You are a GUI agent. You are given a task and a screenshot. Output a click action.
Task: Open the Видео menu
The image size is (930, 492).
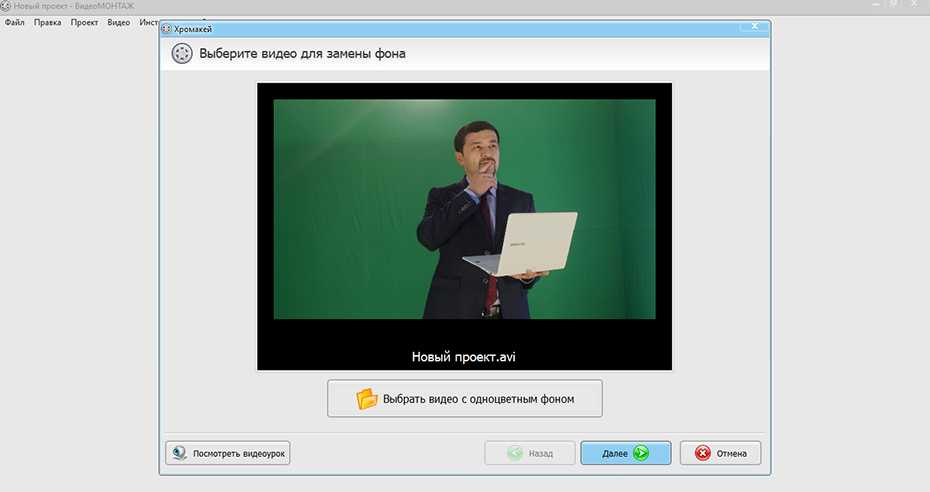(118, 22)
